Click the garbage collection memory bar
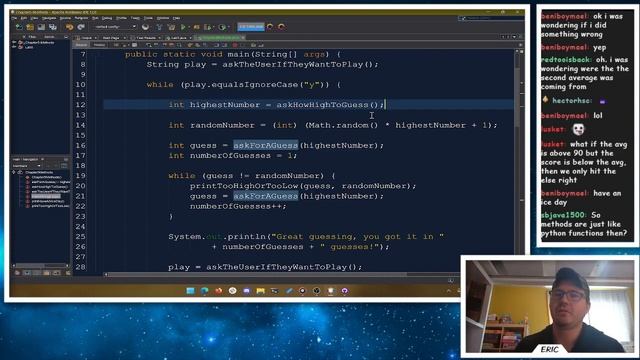Image resolution: width=640 pixels, height=360 pixels. point(251,27)
